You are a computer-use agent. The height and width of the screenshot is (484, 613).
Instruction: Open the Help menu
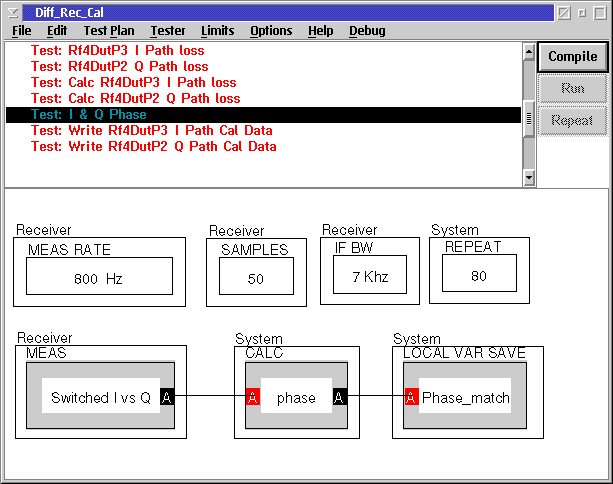pos(321,30)
